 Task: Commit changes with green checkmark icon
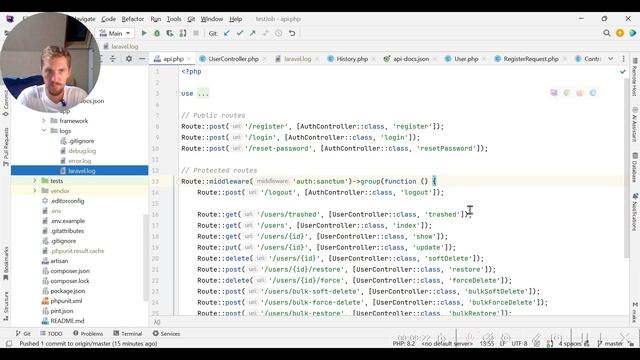pos(240,33)
